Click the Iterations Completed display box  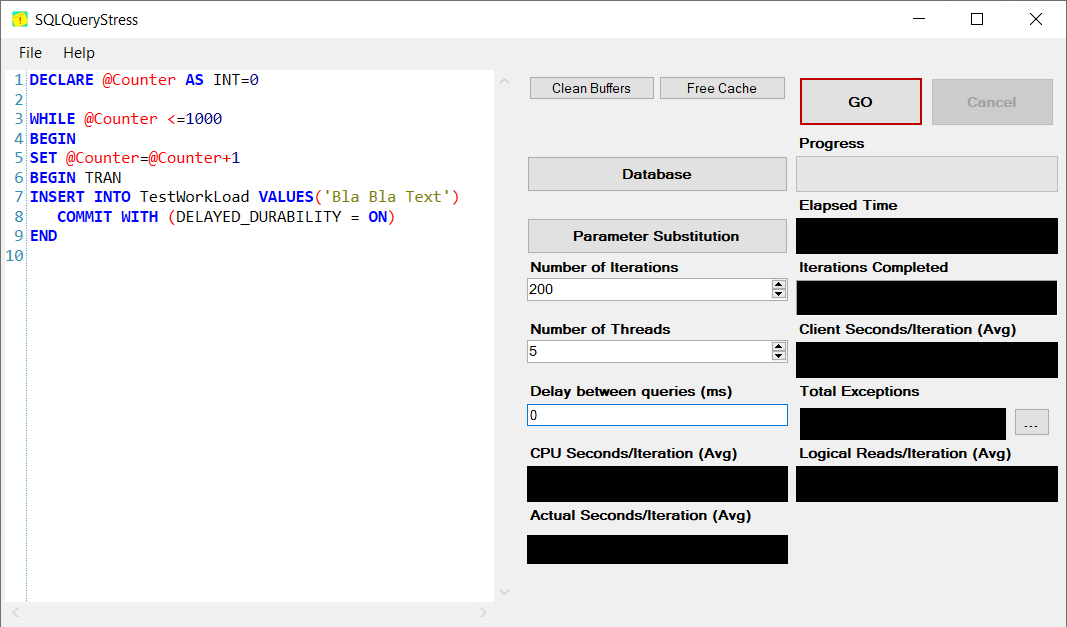(927, 298)
